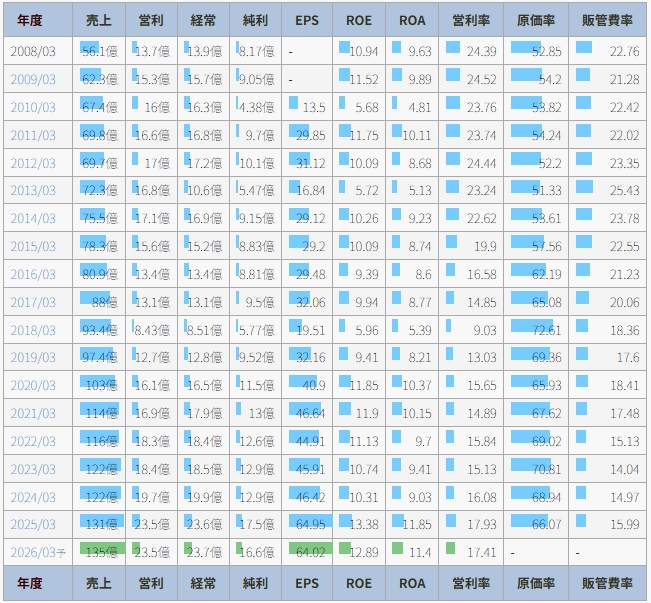
Task: Open the 2012/03 fiscal year link
Action: (33, 164)
